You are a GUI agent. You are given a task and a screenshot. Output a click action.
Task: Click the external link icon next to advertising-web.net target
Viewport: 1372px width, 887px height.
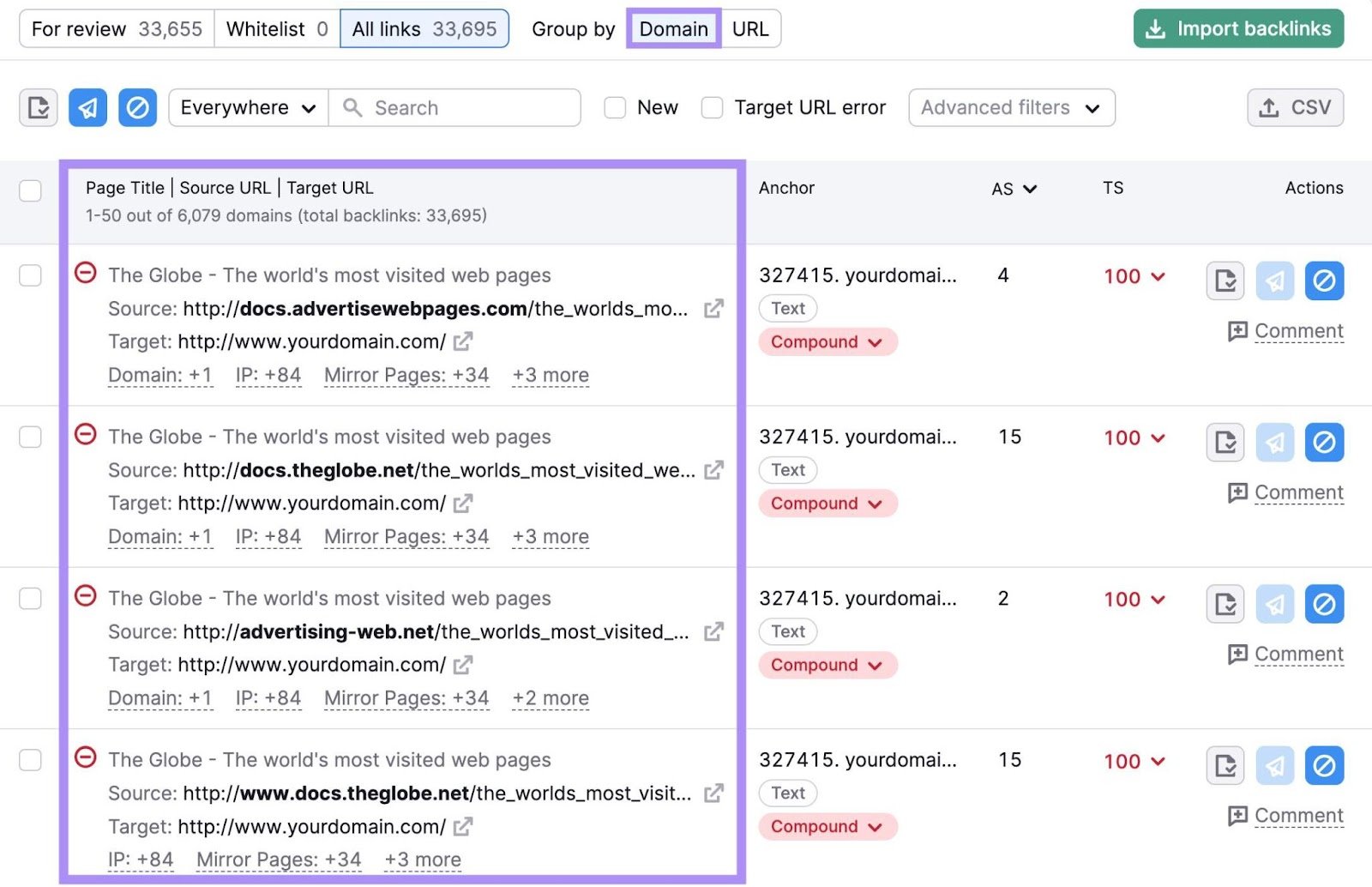click(462, 664)
